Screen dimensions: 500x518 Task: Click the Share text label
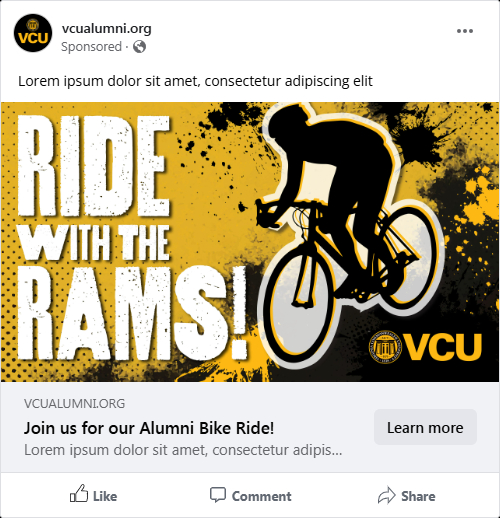(418, 496)
